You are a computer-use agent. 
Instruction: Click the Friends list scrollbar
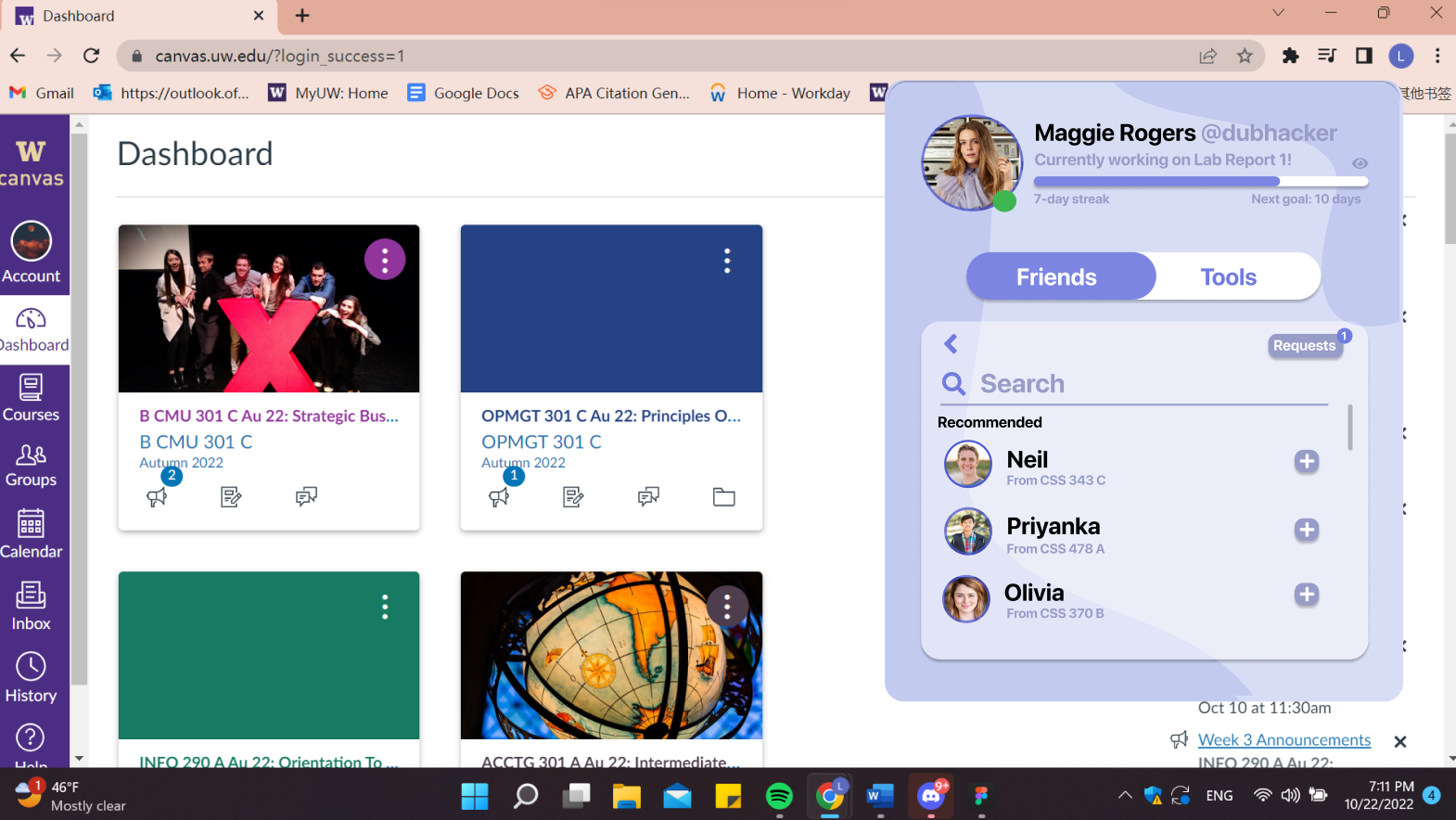(x=1350, y=428)
